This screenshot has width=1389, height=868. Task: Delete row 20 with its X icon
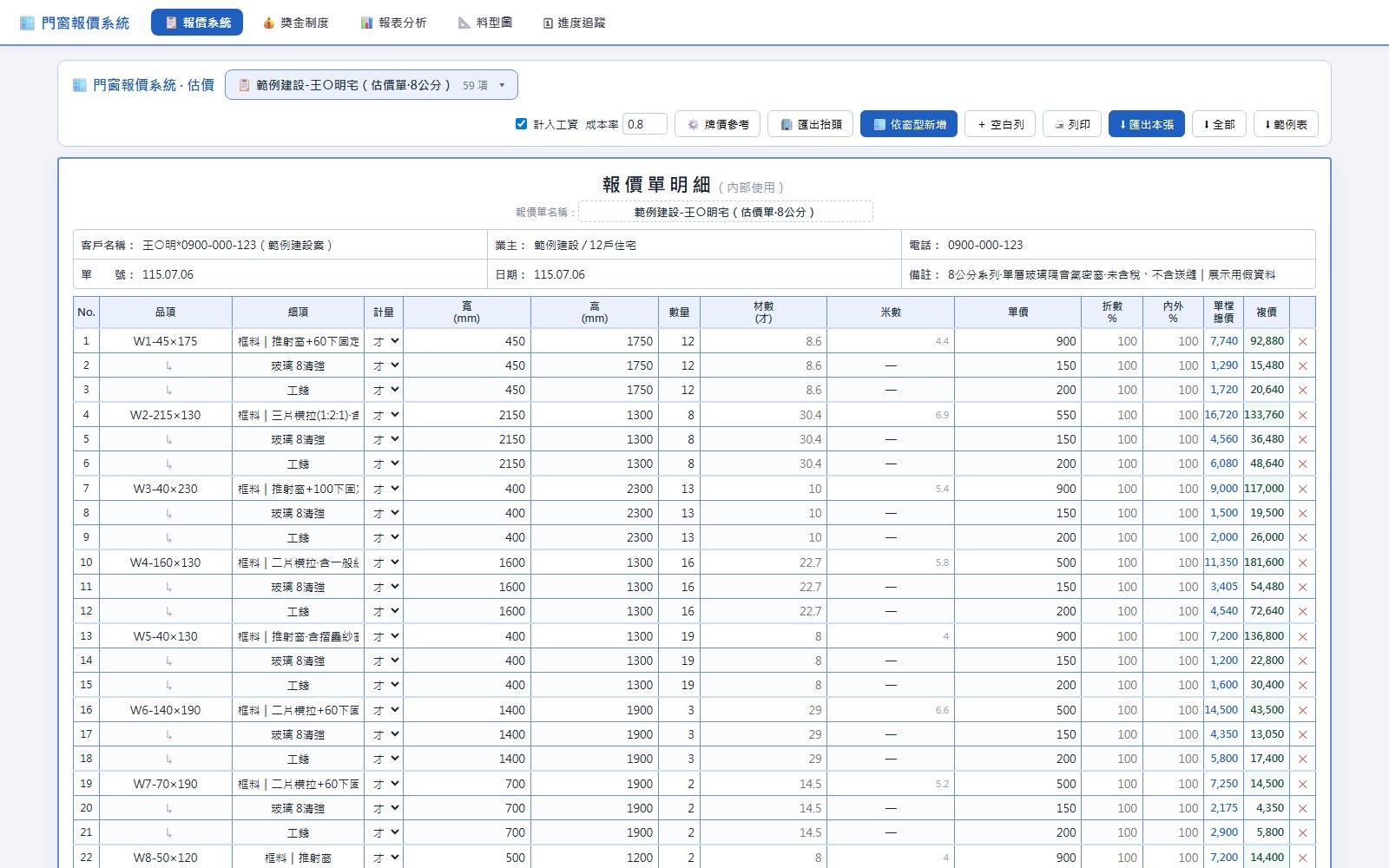1302,808
